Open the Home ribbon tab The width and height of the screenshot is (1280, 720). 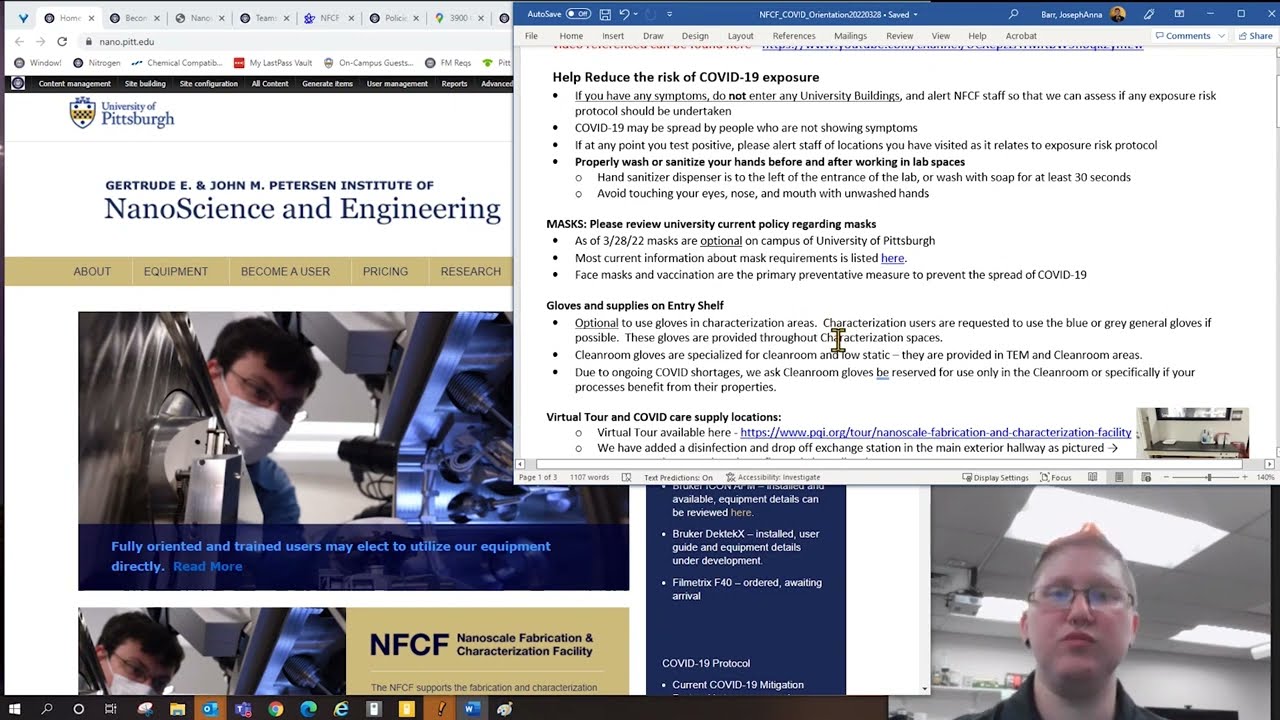(x=571, y=36)
